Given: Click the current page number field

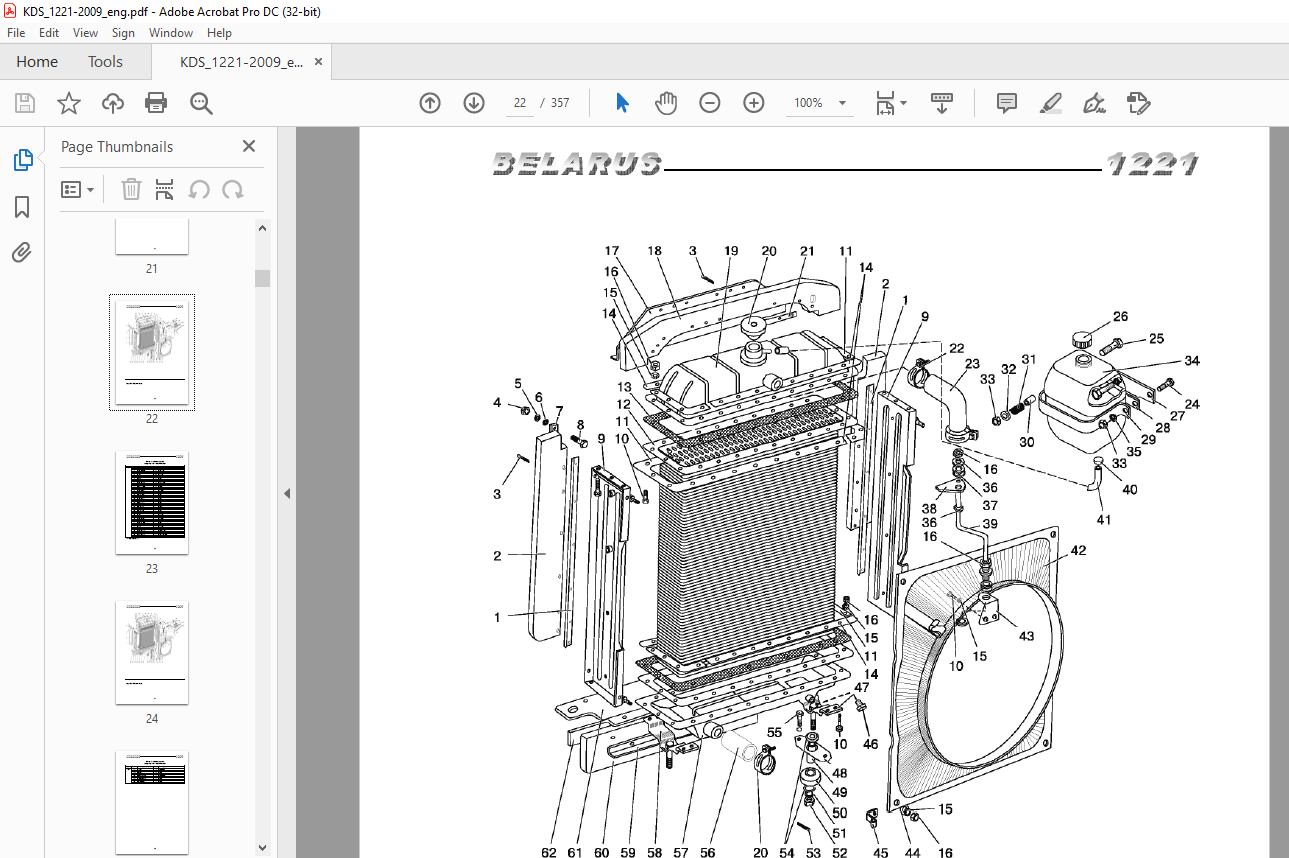Looking at the screenshot, I should (520, 103).
